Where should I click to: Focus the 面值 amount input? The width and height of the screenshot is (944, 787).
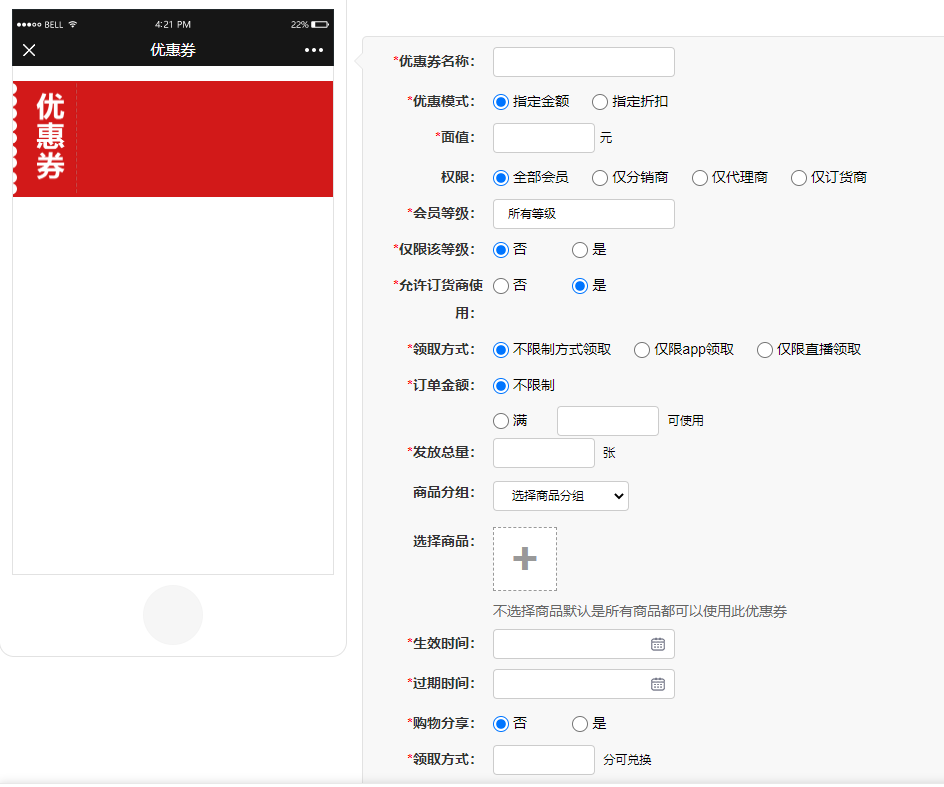(544, 138)
